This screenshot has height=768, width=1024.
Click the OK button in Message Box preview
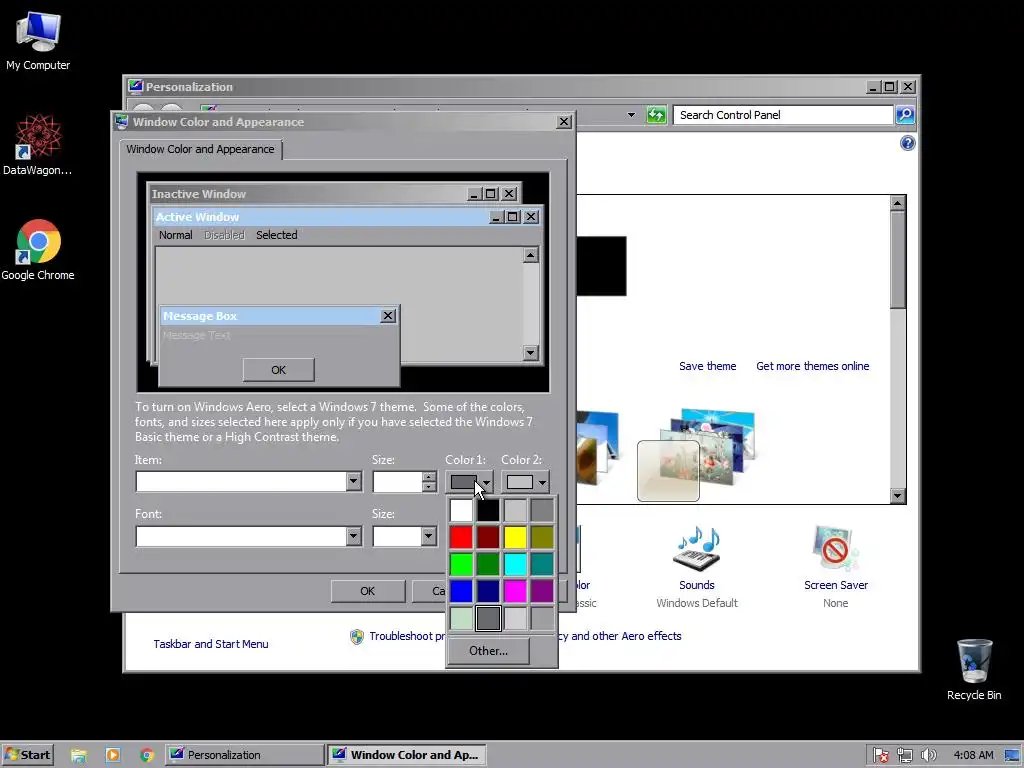[279, 370]
